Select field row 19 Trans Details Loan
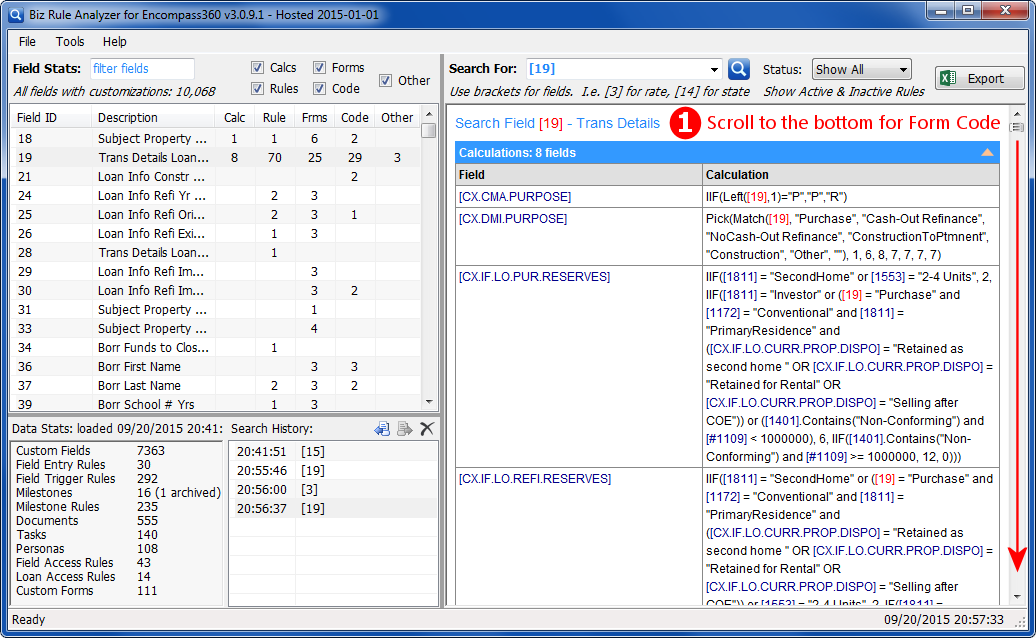This screenshot has height=638, width=1036. pos(216,158)
